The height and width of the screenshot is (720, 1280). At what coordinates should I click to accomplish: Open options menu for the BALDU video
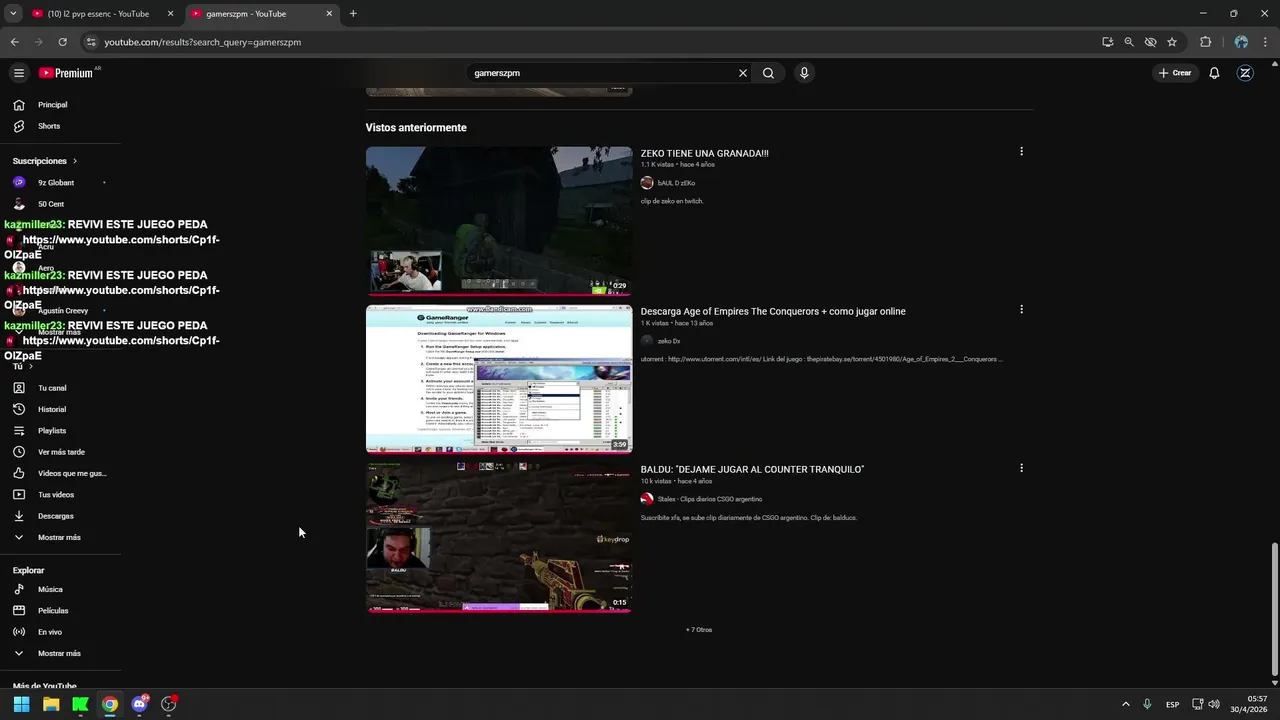click(x=1021, y=467)
